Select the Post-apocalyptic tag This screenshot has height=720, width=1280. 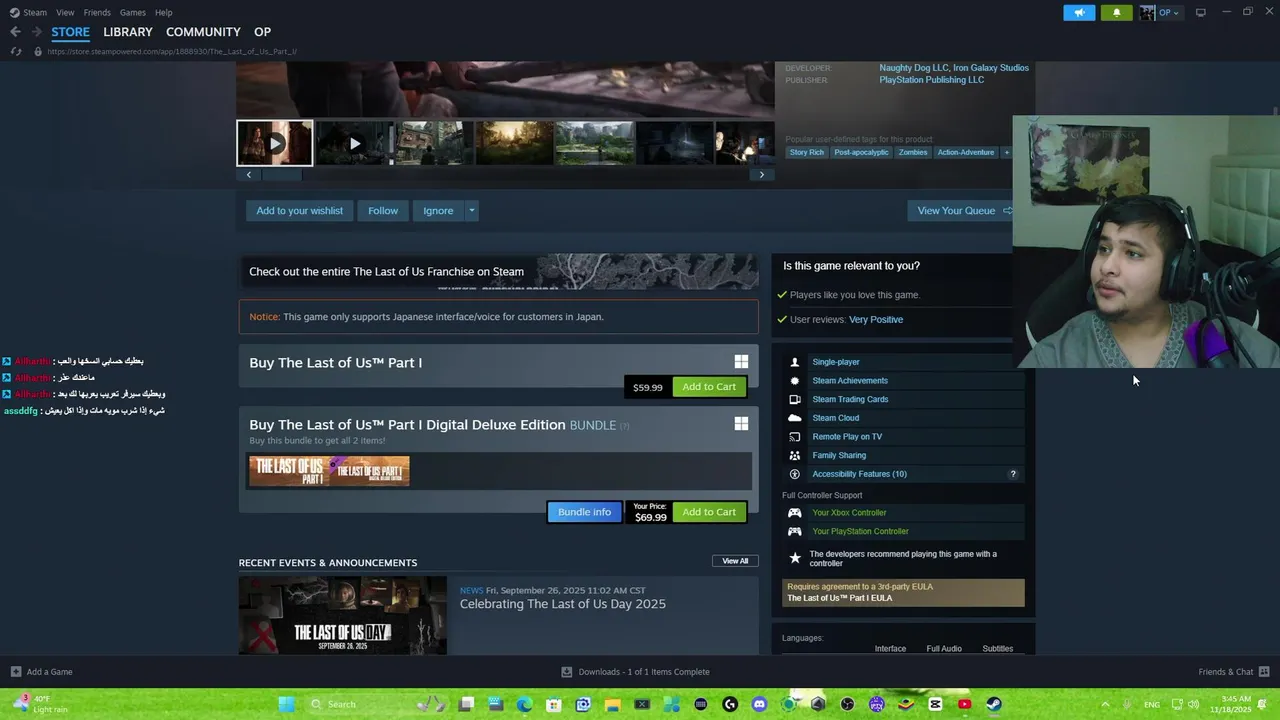861,152
